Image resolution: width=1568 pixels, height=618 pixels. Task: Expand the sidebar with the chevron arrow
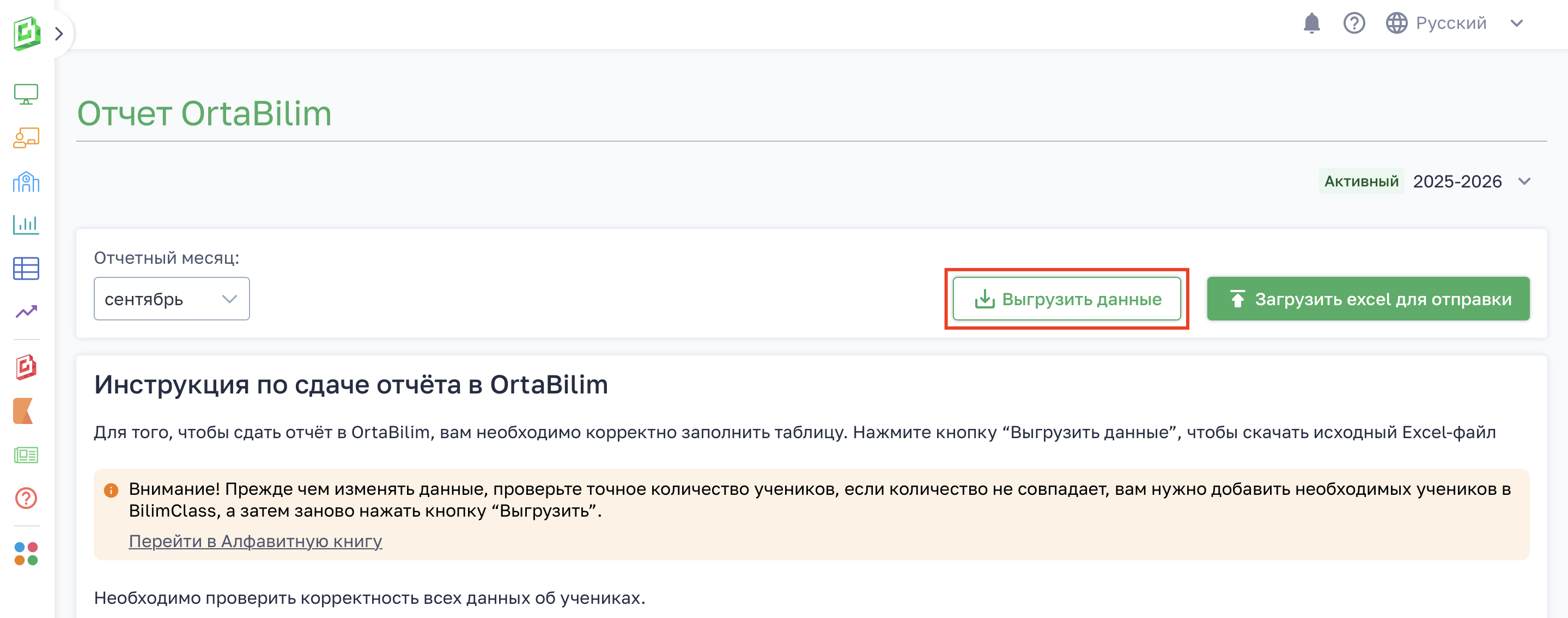[59, 33]
